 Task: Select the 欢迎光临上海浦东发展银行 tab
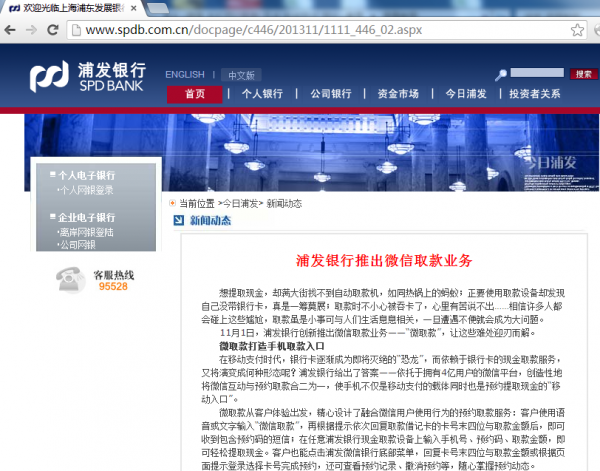click(69, 8)
